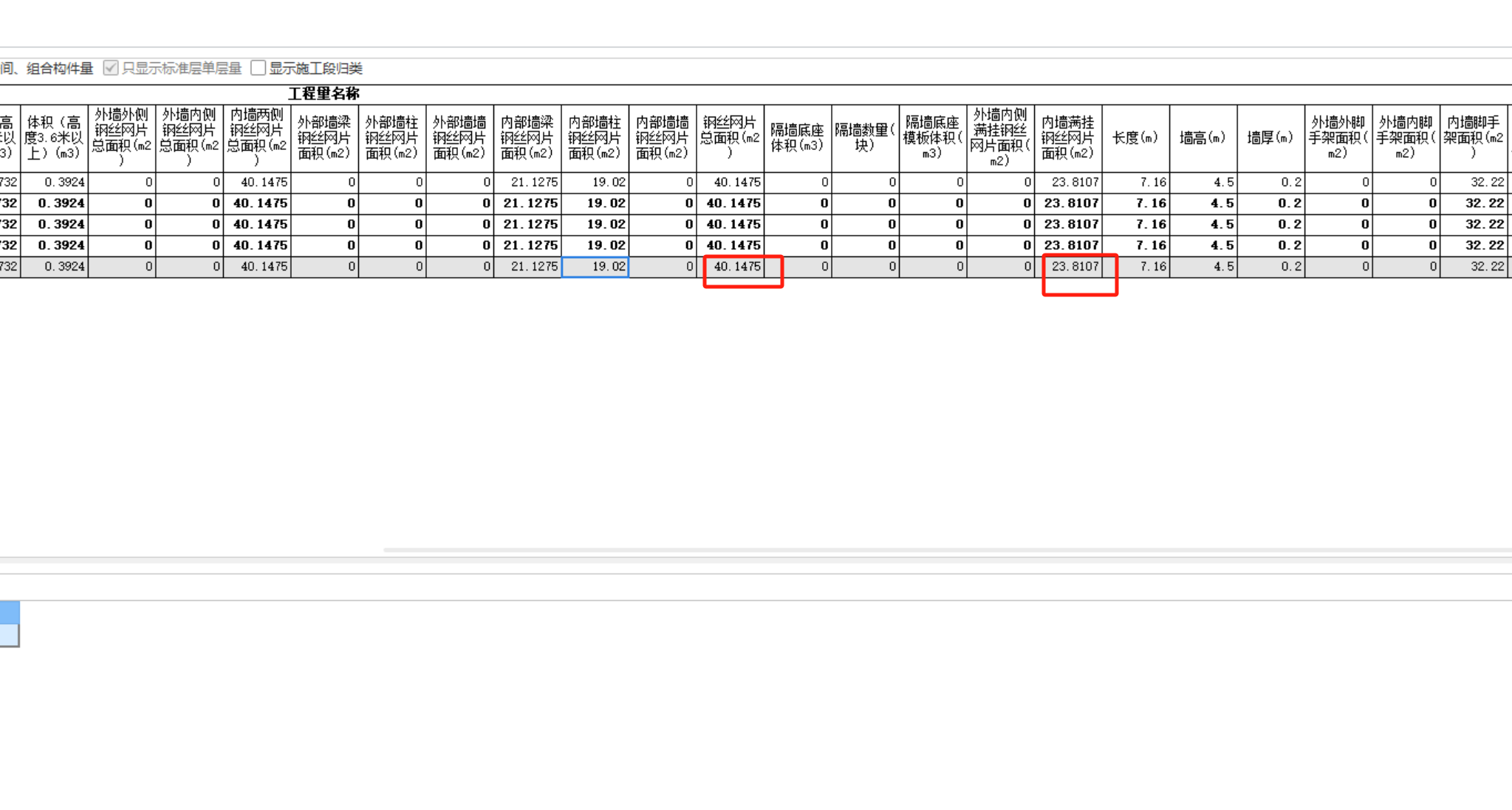Click the 内部墙柱钢丝网片面积 column header
The height and width of the screenshot is (810, 1512).
(x=595, y=138)
